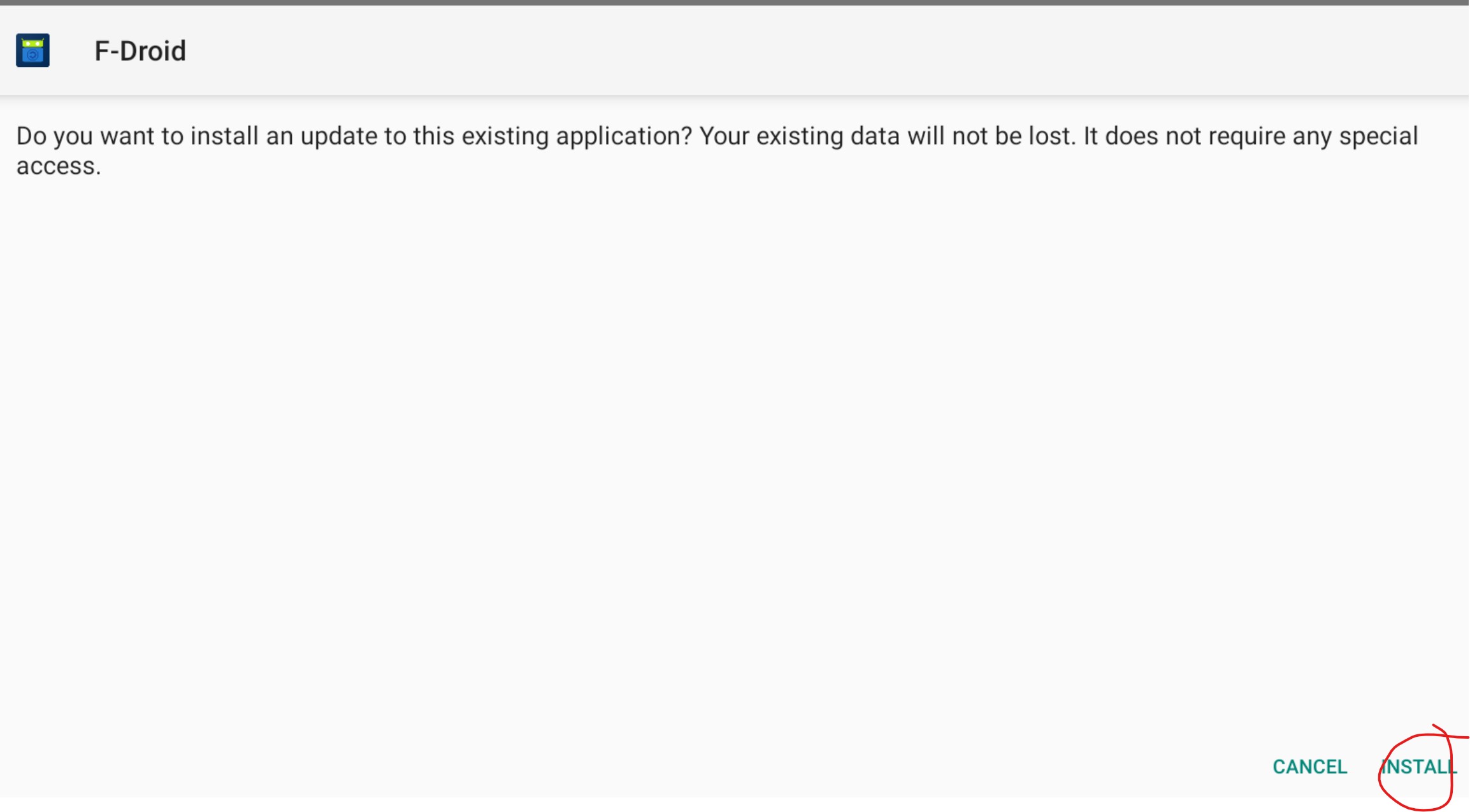Tap the green robot F-Droid logo
The width and height of the screenshot is (1470, 812).
(32, 50)
